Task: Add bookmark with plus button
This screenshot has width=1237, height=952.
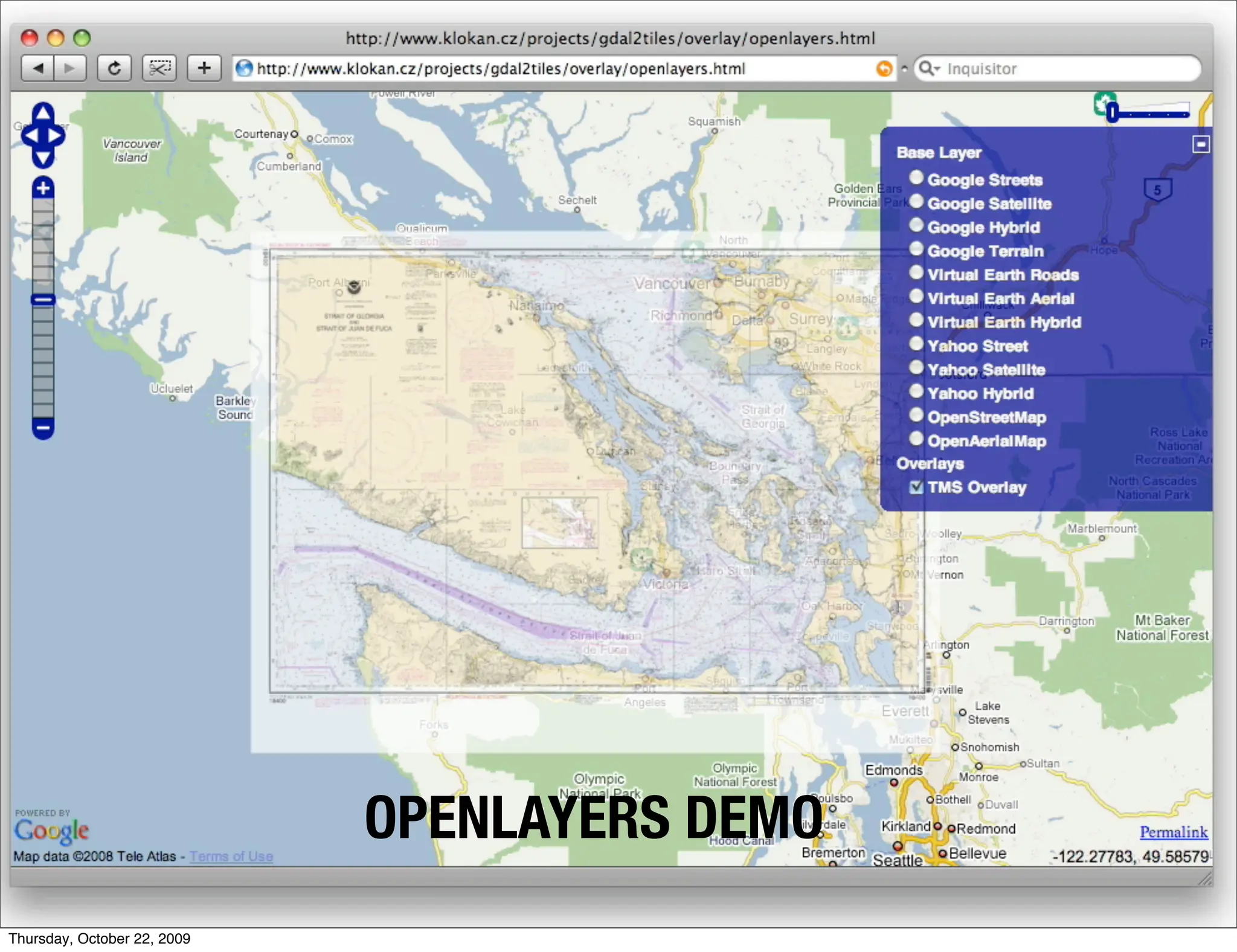Action: 204,68
